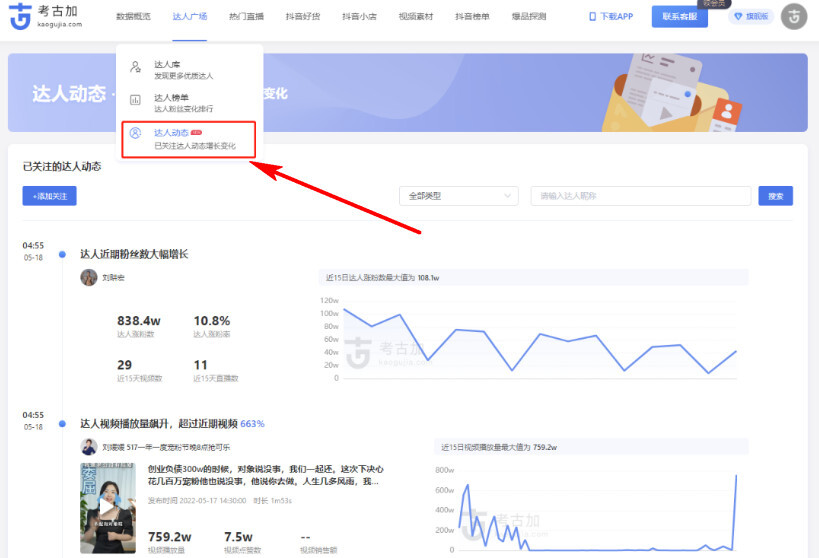Open the user avatar in top-right corner
Screen dimensions: 819x558
pyautogui.click(x=793, y=17)
